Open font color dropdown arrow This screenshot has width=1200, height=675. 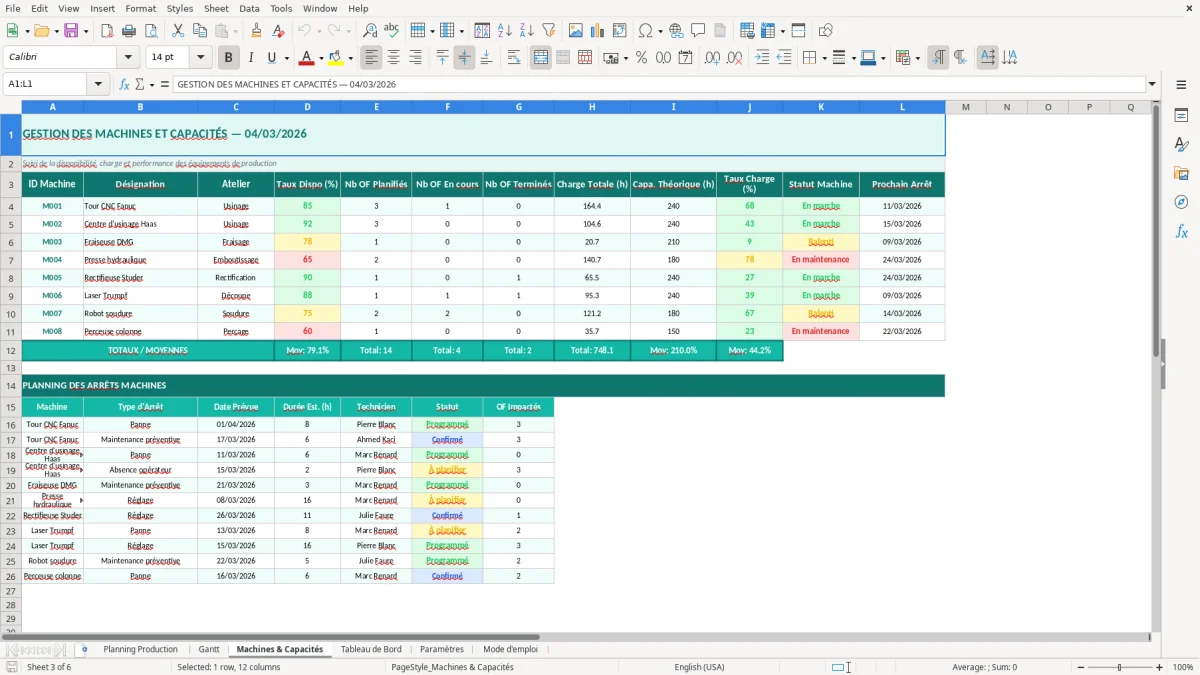(x=322, y=58)
